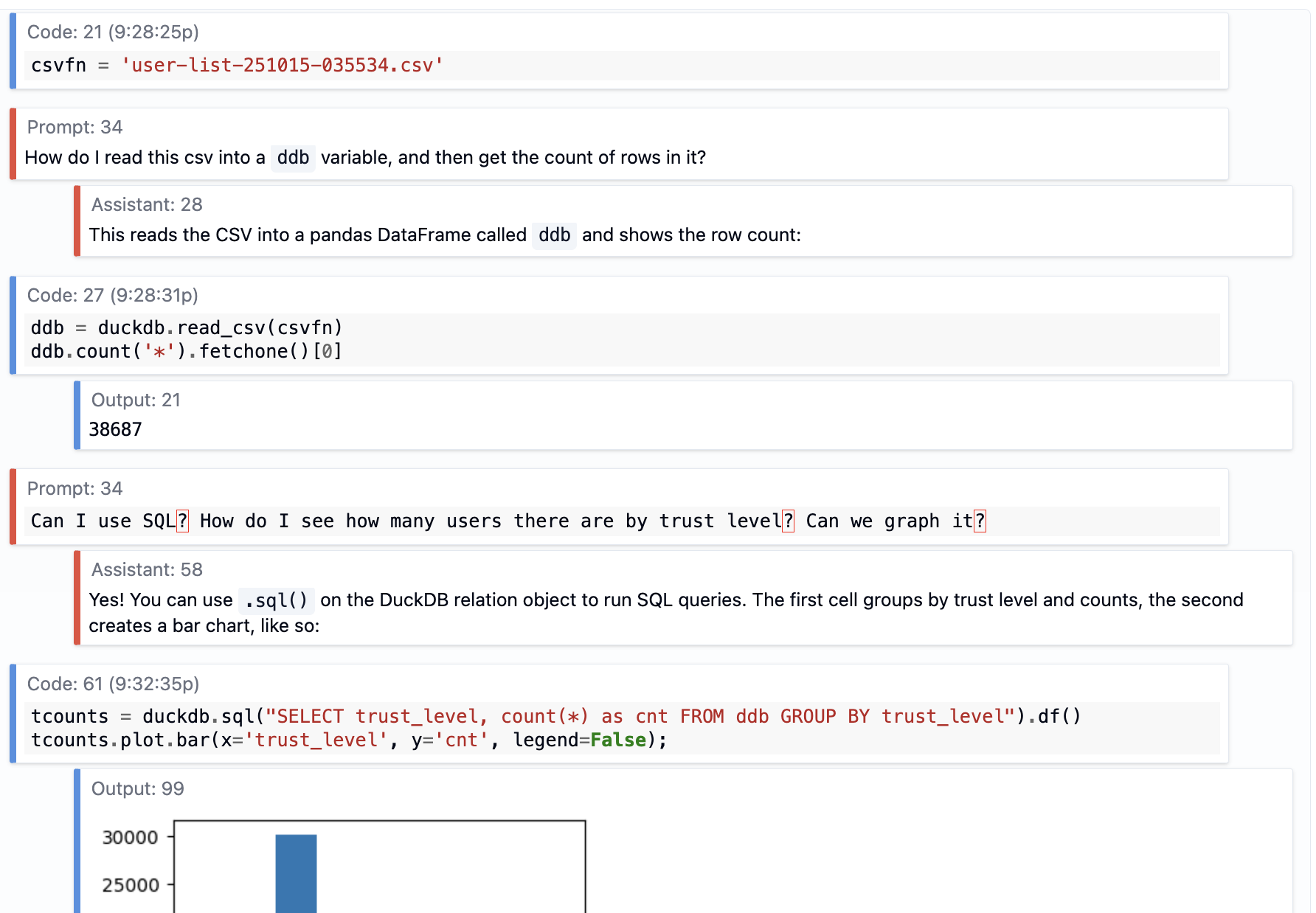Click the Code: 61 cell header
This screenshot has height=913, width=1316.
[115, 684]
